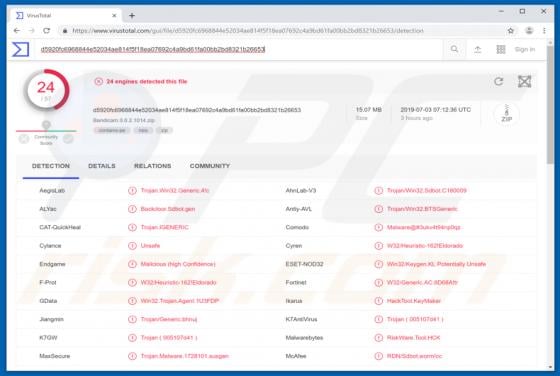Click the community score slider marker
The height and width of the screenshot is (376, 560).
(46, 125)
